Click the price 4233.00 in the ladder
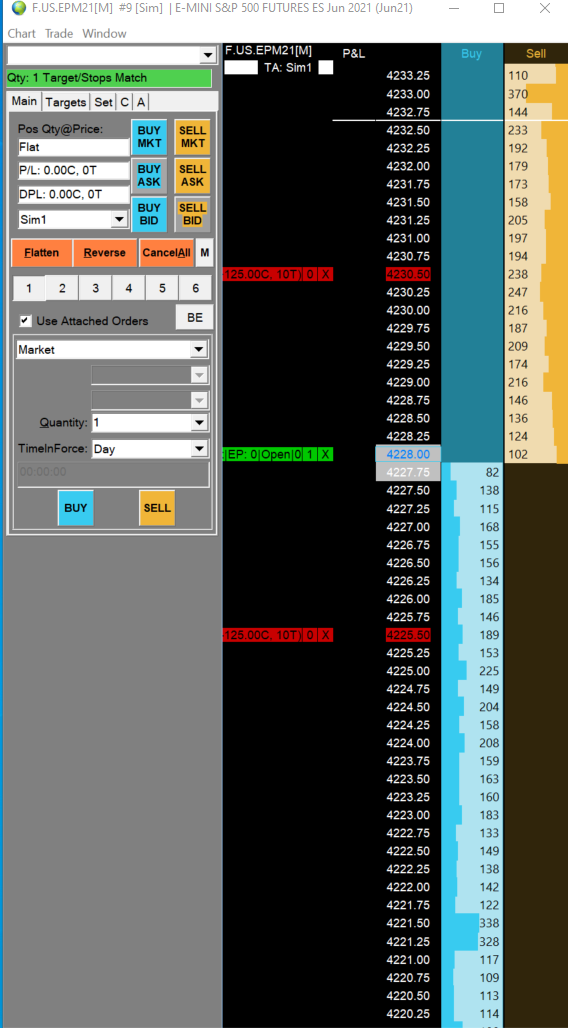 coord(408,94)
